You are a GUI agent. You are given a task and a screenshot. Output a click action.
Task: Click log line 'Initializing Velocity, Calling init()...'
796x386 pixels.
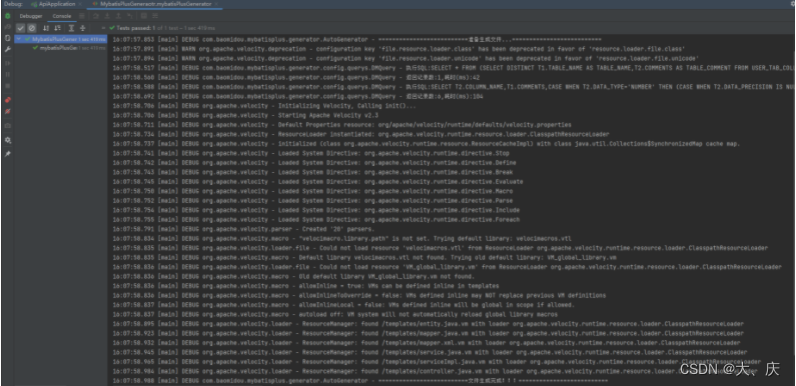(x=264, y=106)
